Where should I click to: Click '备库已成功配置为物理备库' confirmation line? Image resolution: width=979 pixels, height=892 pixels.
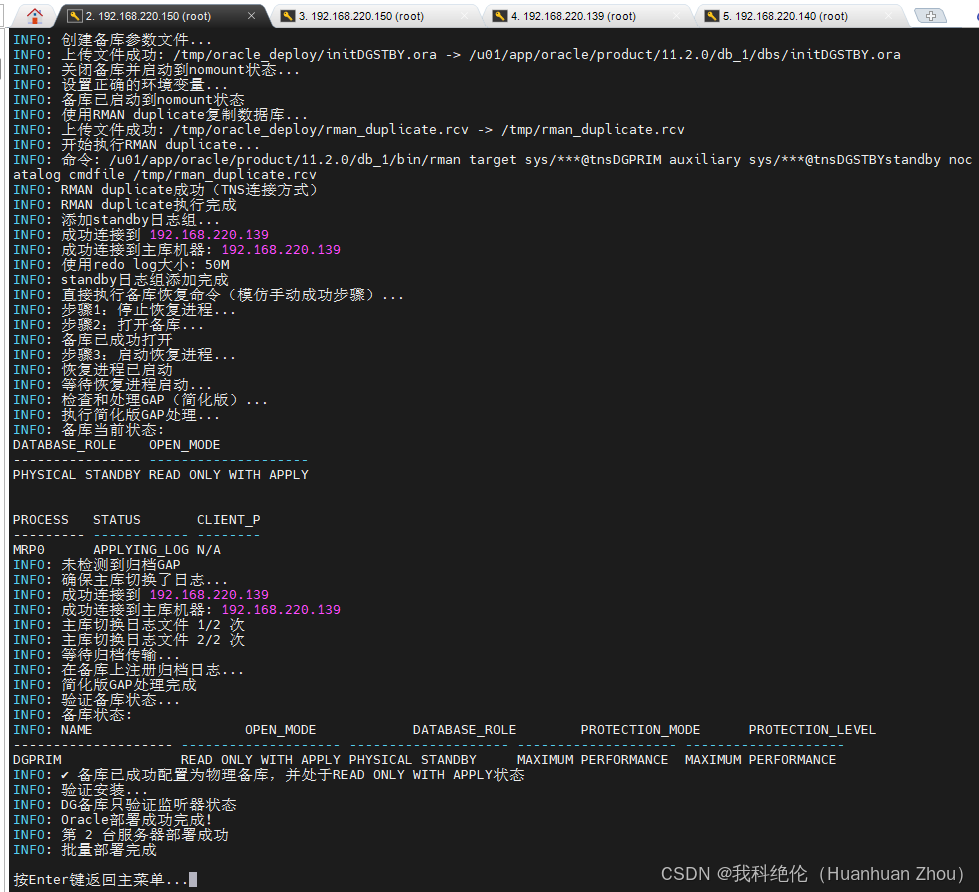click(x=268, y=774)
